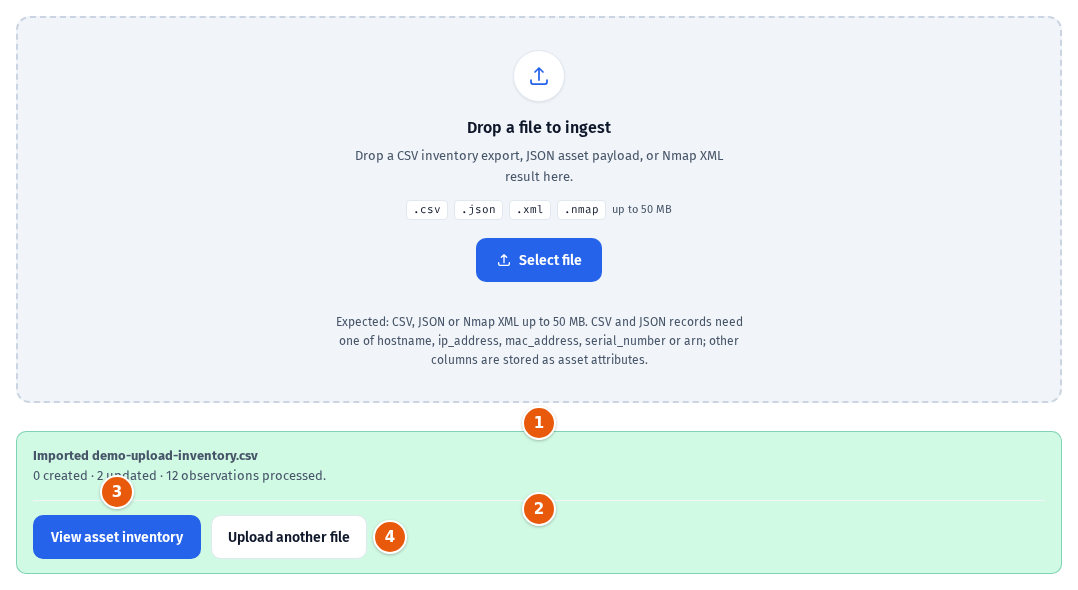Click the 'Imported demo-upload-inventory.csv' title

(146, 455)
